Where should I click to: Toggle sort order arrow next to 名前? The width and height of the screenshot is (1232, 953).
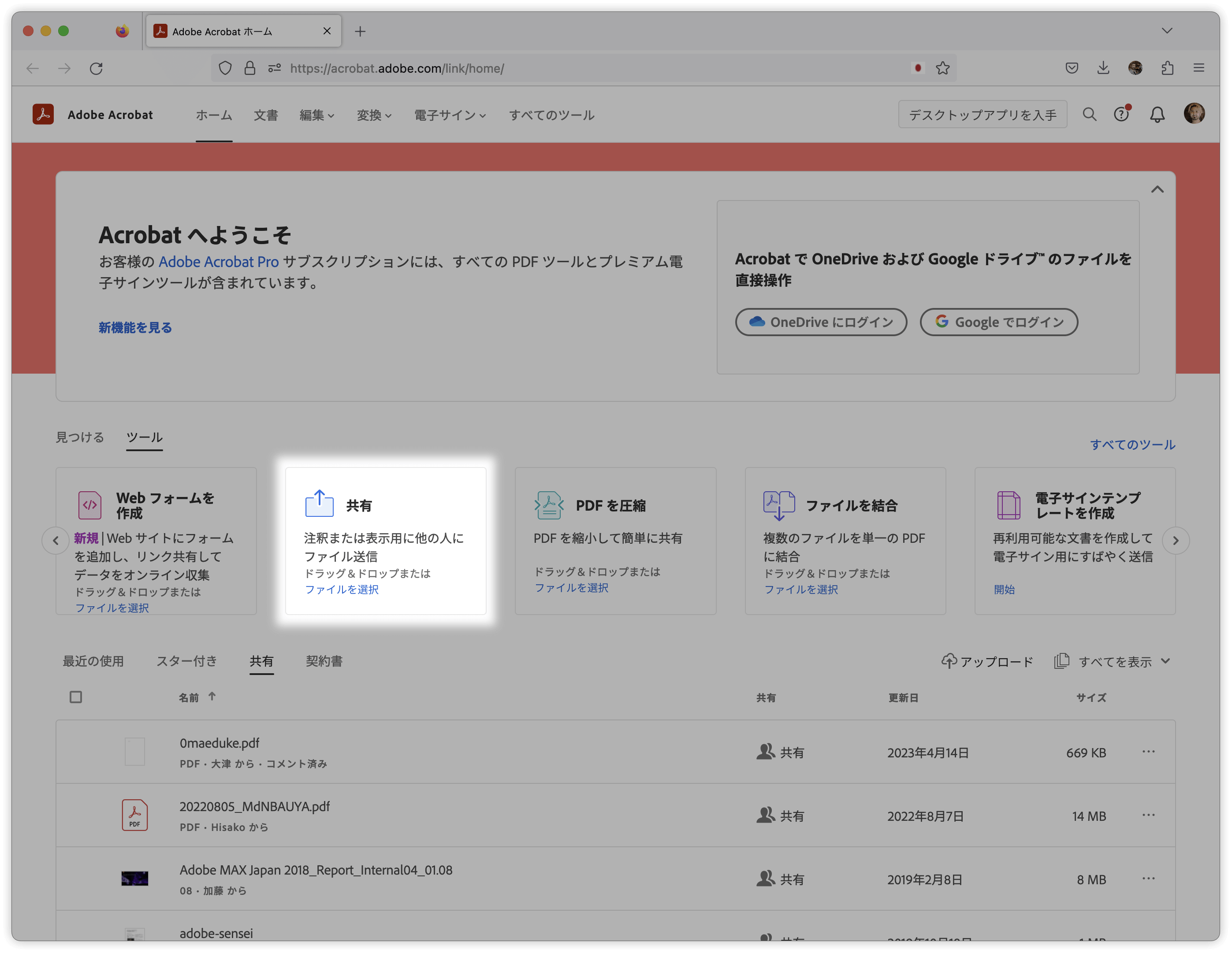click(x=212, y=697)
